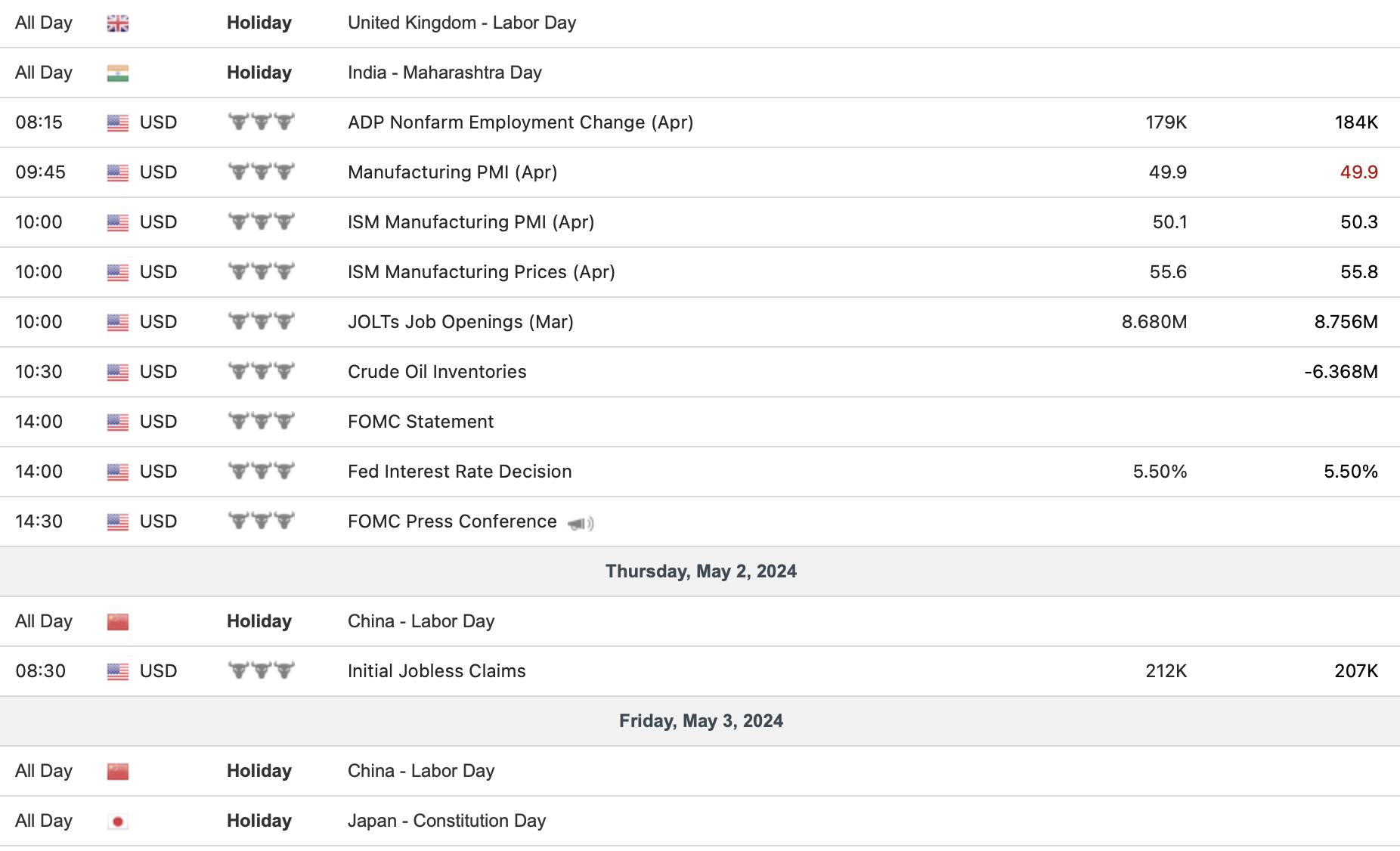The image size is (1400, 851).
Task: Open the India - Maharashtra Day holiday entry
Action: click(x=444, y=73)
